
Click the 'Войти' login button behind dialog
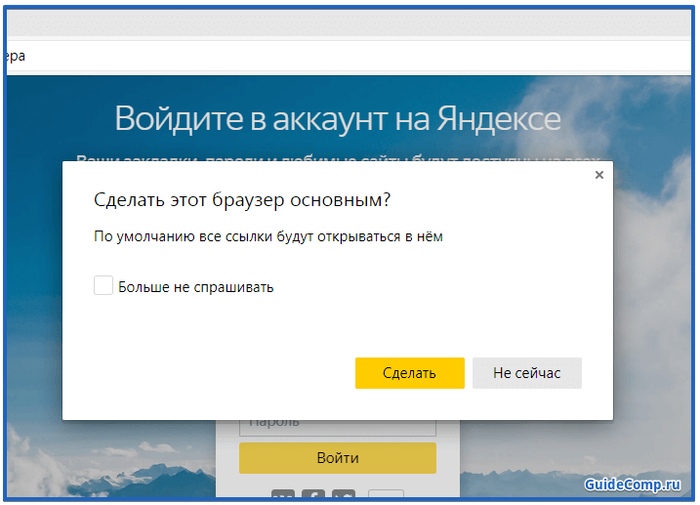click(338, 458)
